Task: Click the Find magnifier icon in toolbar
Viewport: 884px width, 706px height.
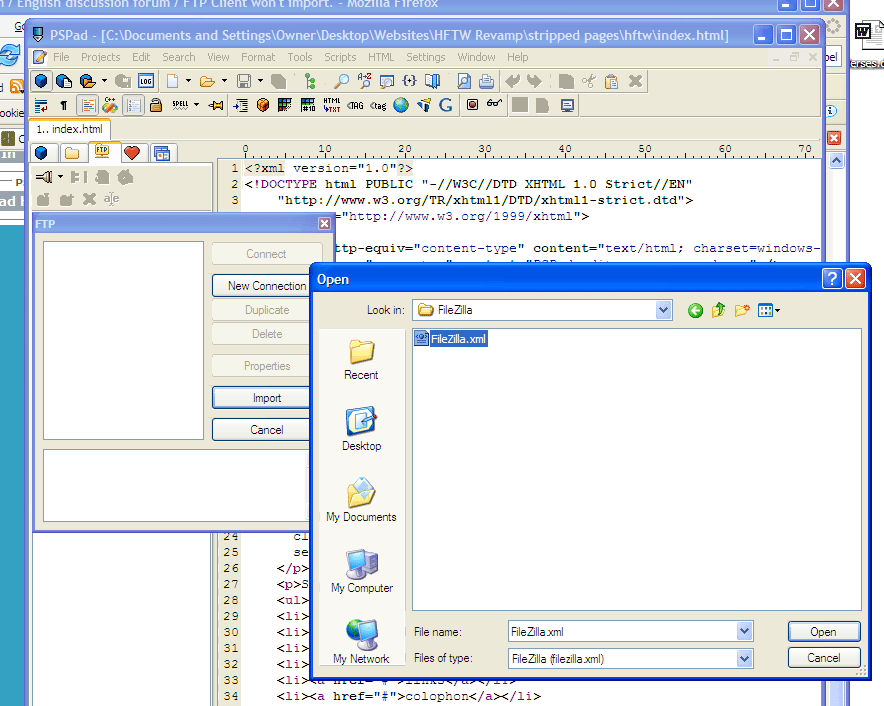Action: pyautogui.click(x=341, y=81)
